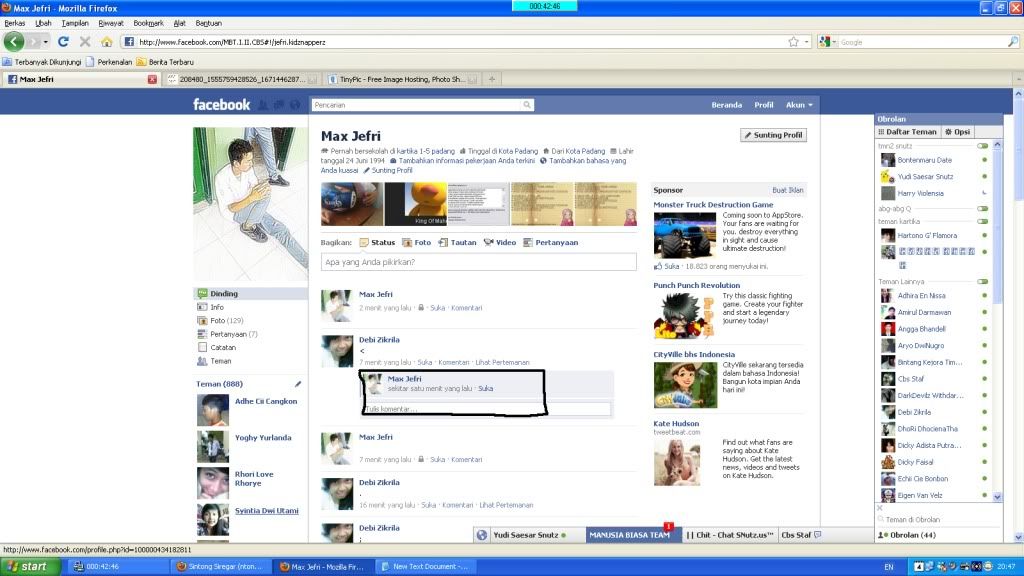Go to the browser home page icon
Image resolution: width=1024 pixels, height=576 pixels.
coord(106,42)
